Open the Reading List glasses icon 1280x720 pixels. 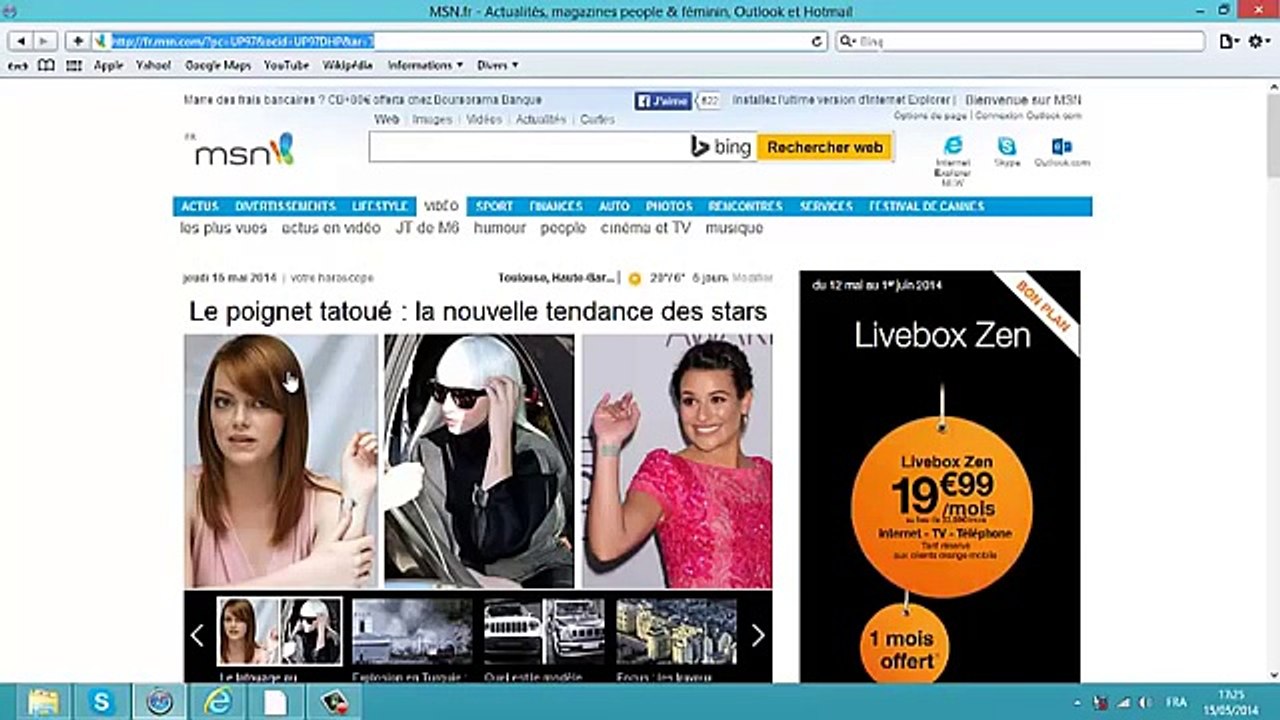pyautogui.click(x=18, y=65)
